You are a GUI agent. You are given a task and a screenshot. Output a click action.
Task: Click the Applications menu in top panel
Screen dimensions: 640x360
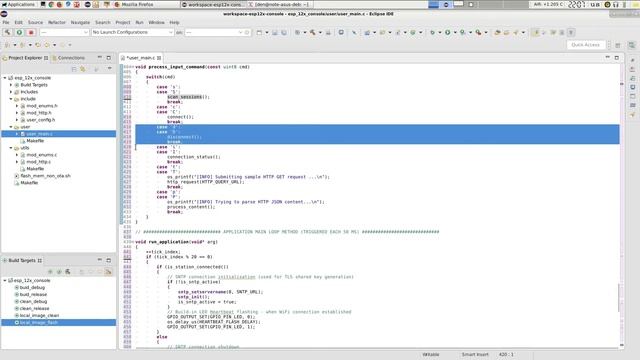pyautogui.click(x=18, y=4)
